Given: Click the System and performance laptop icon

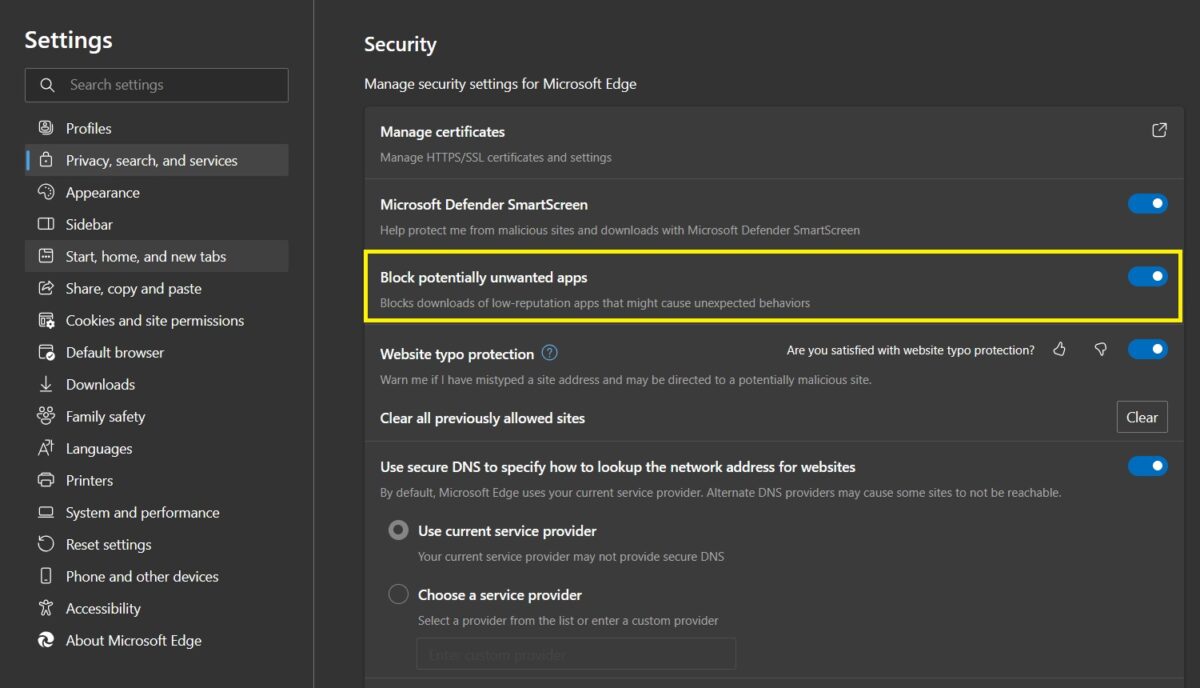Looking at the screenshot, I should coord(46,512).
